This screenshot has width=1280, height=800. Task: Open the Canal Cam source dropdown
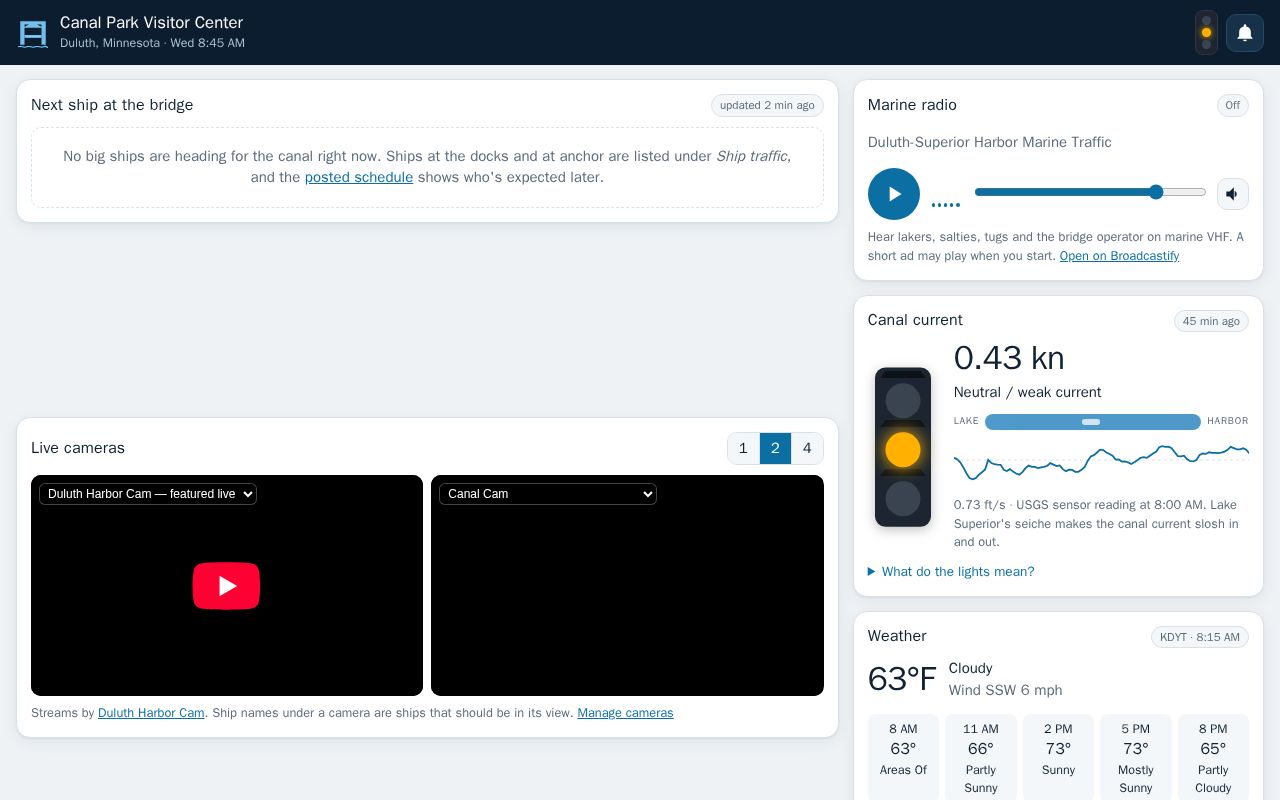(x=548, y=494)
